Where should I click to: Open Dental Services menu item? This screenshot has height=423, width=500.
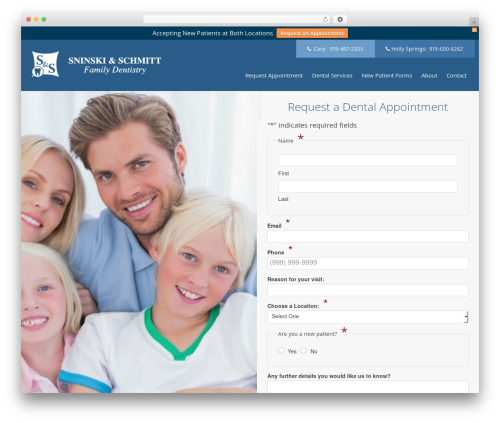click(x=332, y=76)
